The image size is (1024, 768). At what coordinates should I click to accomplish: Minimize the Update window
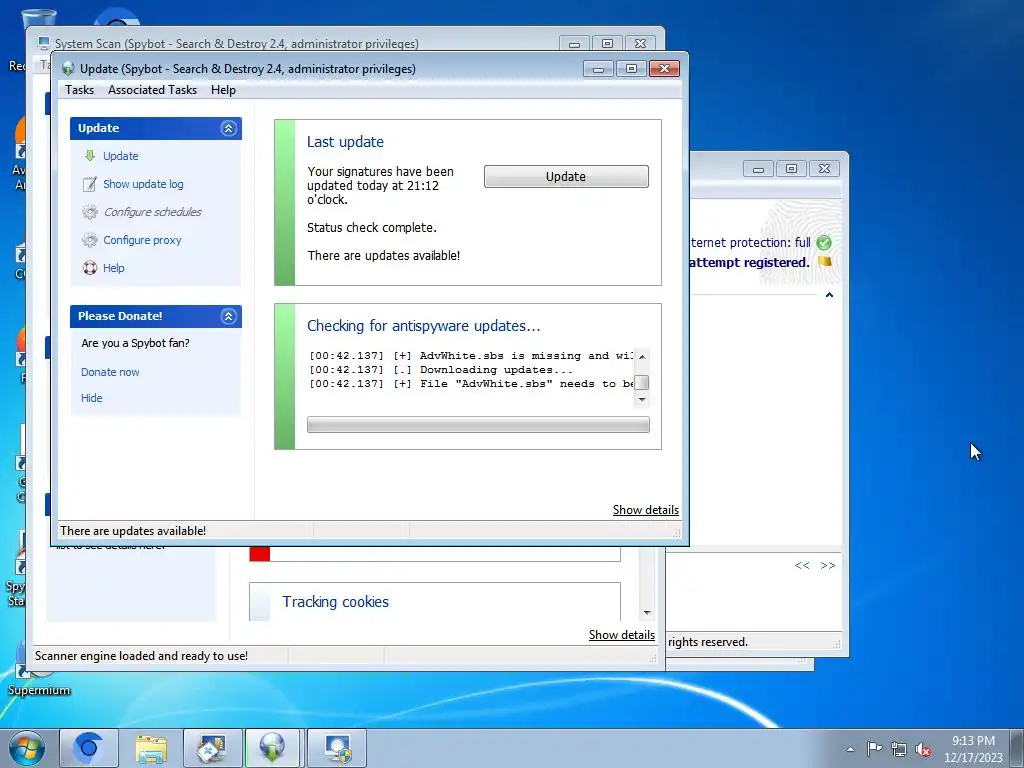tap(598, 69)
